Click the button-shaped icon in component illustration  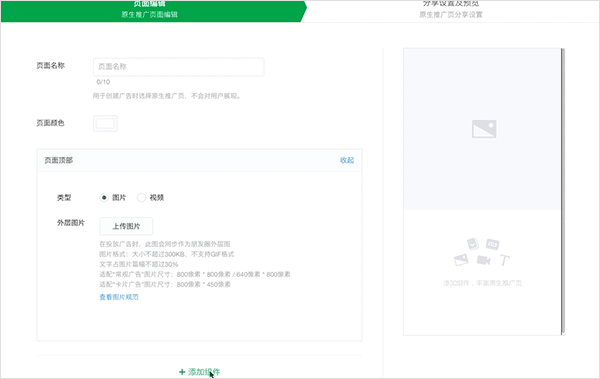click(492, 244)
